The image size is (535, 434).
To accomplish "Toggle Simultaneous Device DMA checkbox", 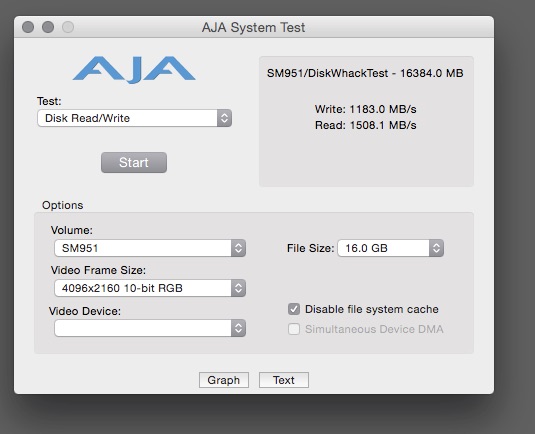I will coord(294,329).
